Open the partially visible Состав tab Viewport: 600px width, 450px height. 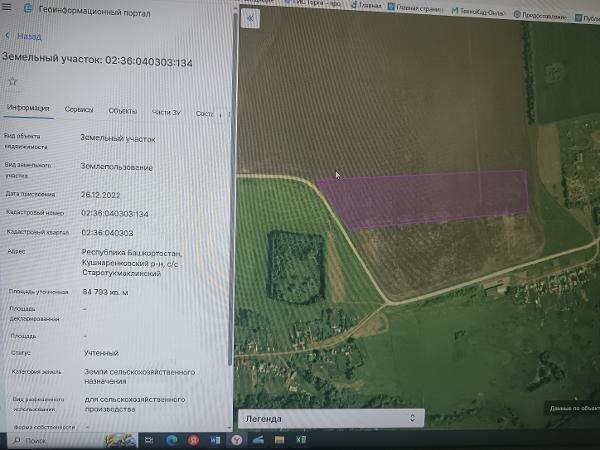point(204,114)
